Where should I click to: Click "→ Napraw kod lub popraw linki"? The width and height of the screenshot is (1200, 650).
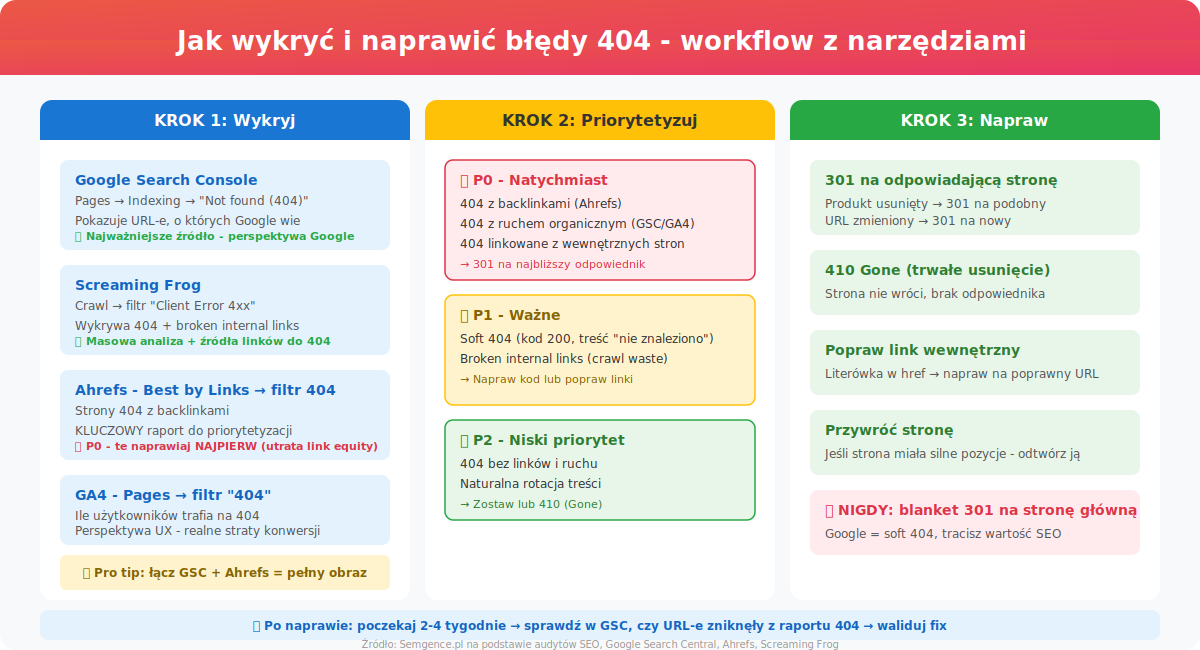coord(546,380)
